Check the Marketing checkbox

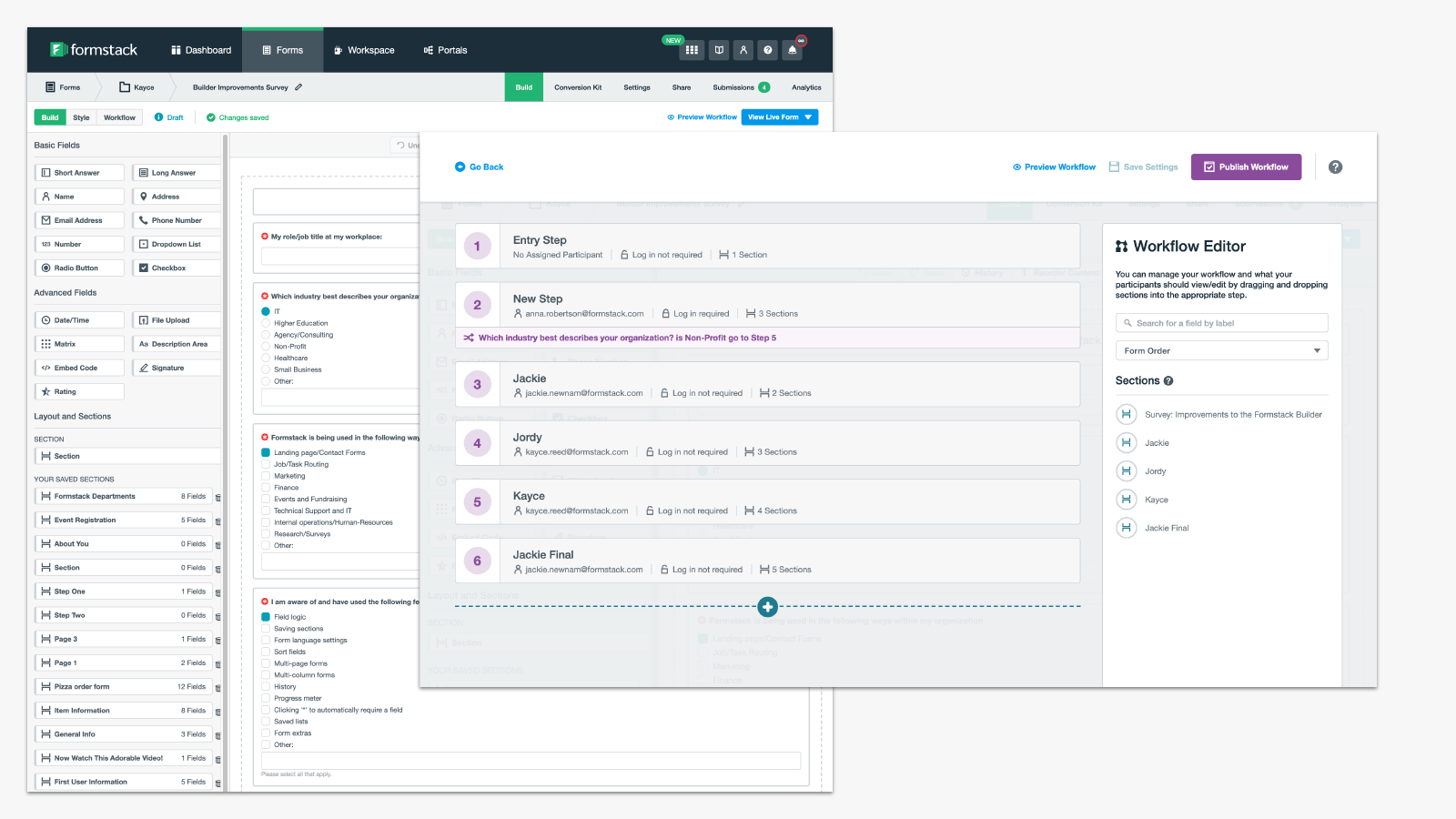click(x=266, y=476)
